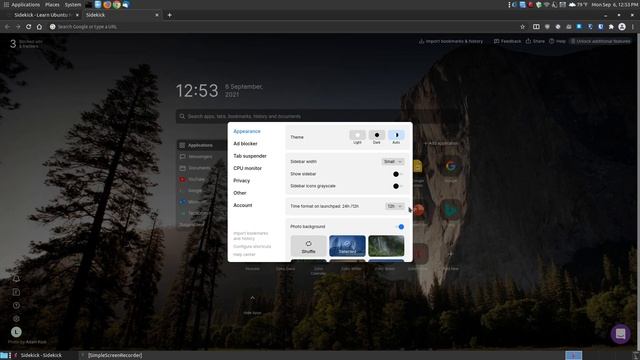This screenshot has width=640, height=360.
Task: Open the user profile avatar in toolbar
Action: [x=622, y=27]
